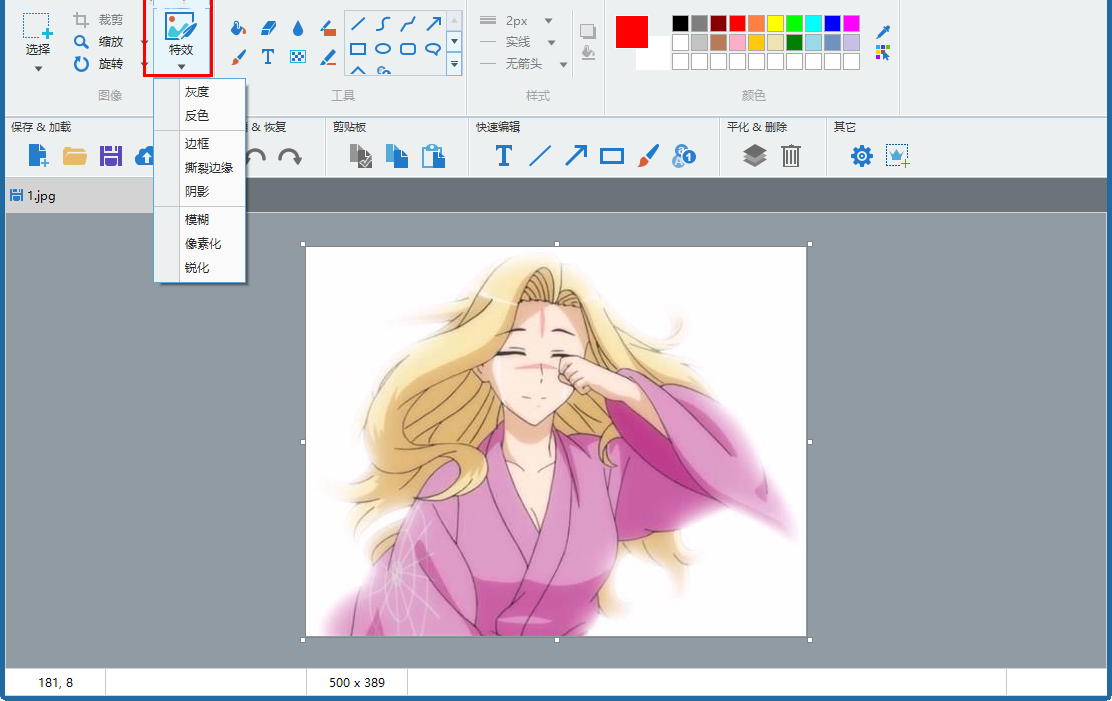
Task: Move shape gallery down one row
Action: click(x=455, y=42)
